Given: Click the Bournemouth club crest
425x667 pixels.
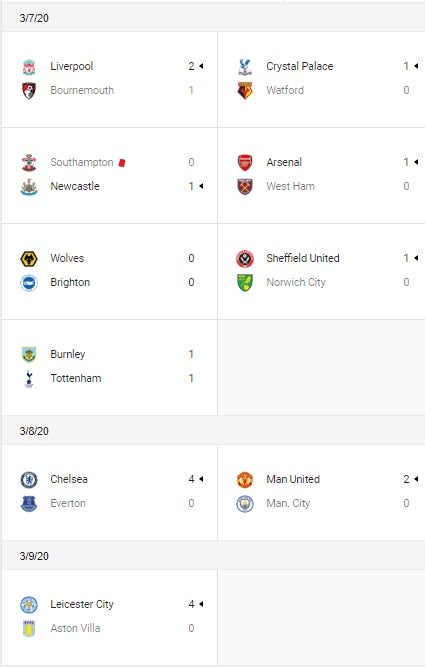Looking at the screenshot, I should pyautogui.click(x=29, y=91).
